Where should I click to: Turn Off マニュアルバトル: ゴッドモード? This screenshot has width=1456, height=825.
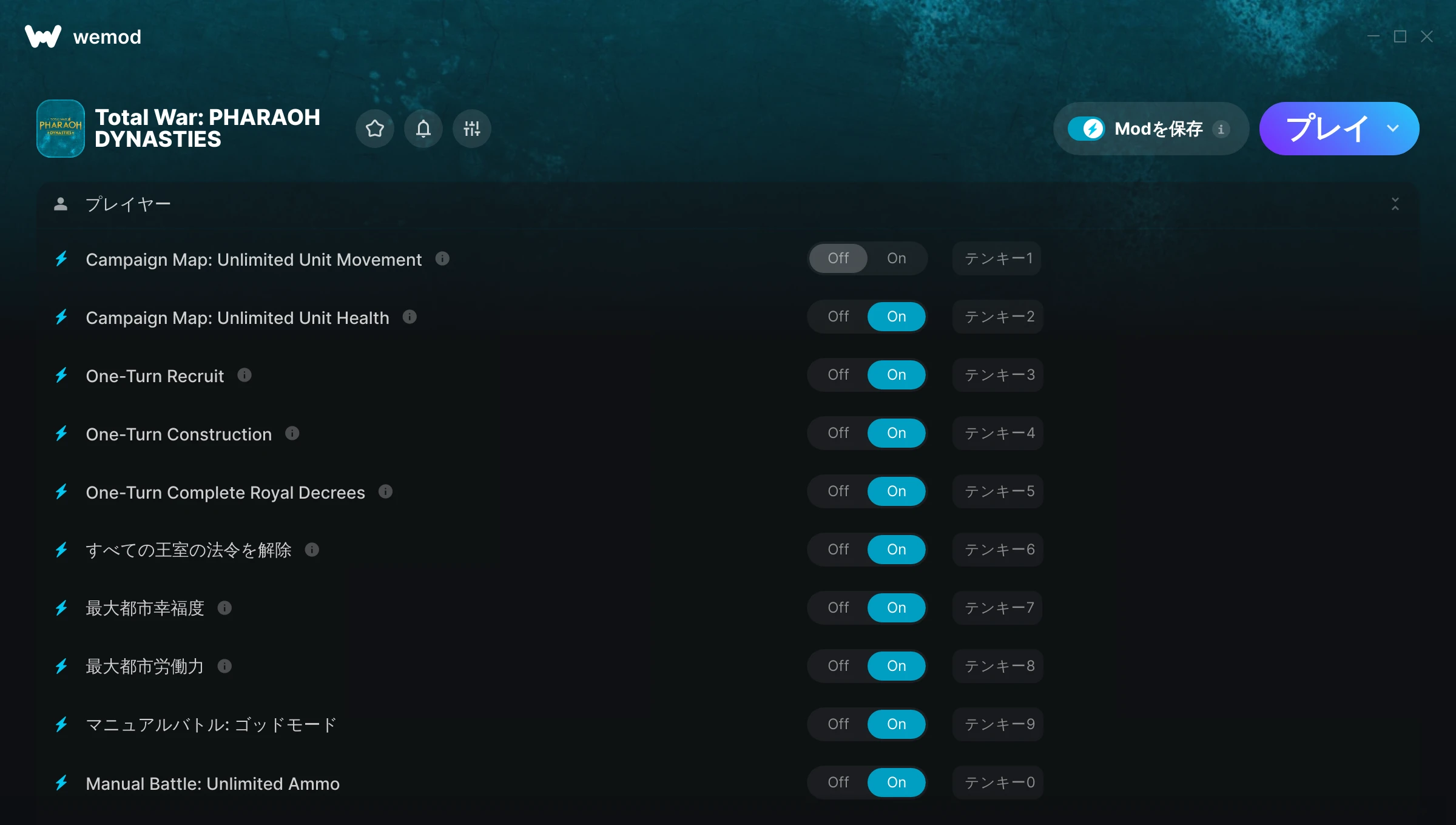click(x=838, y=724)
